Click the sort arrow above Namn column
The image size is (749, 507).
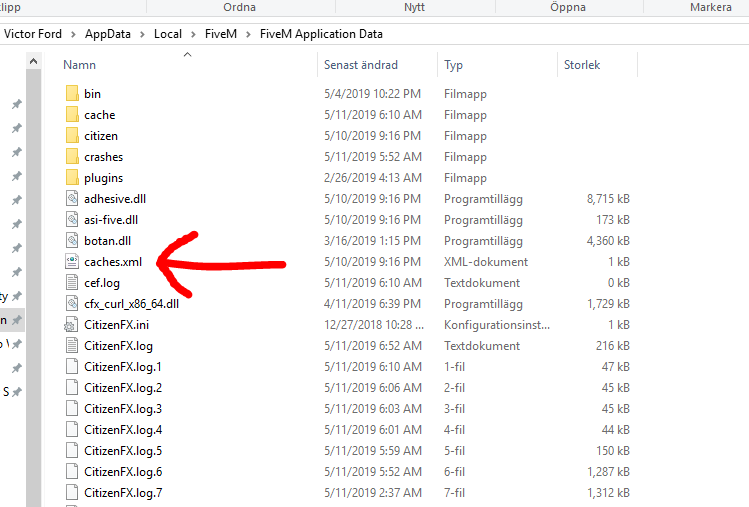pyautogui.click(x=188, y=54)
